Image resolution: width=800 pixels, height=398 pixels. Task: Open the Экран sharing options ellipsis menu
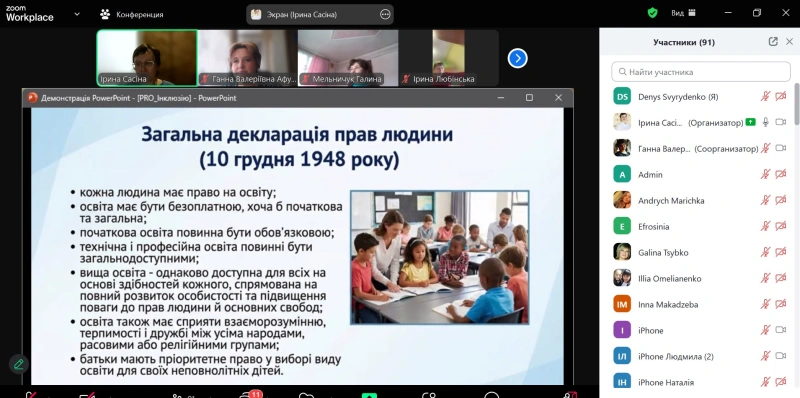pyautogui.click(x=385, y=15)
